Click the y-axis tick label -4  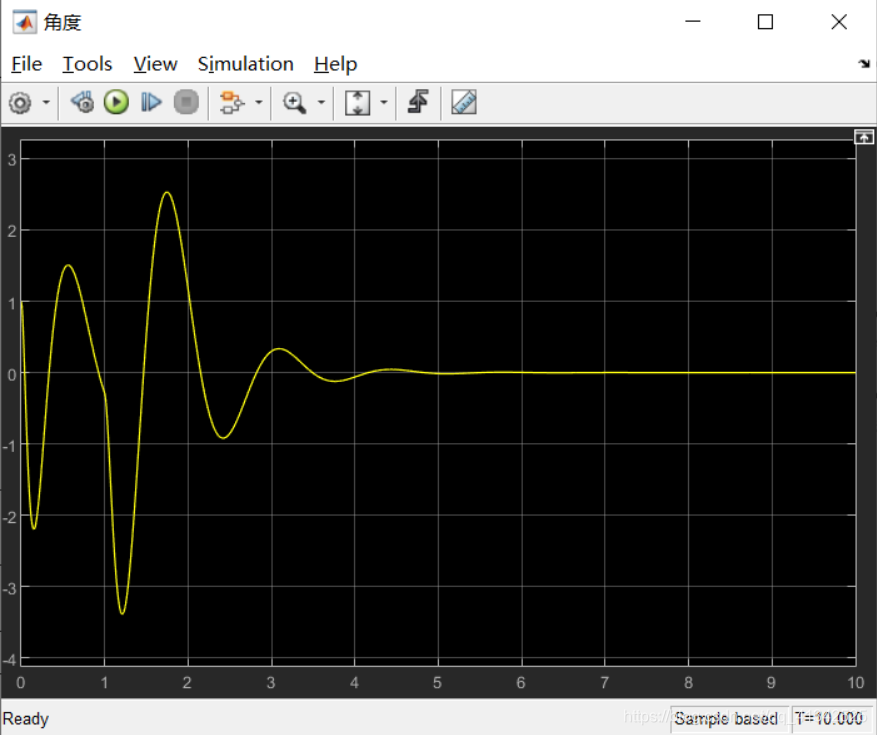(x=10, y=659)
